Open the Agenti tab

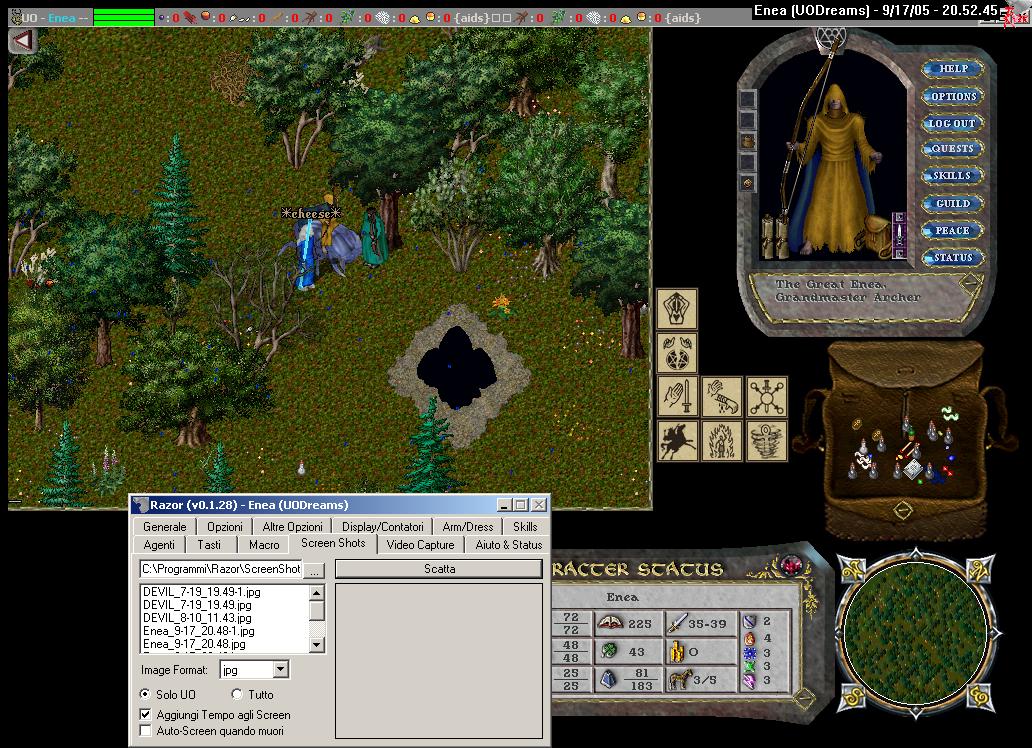coord(159,545)
